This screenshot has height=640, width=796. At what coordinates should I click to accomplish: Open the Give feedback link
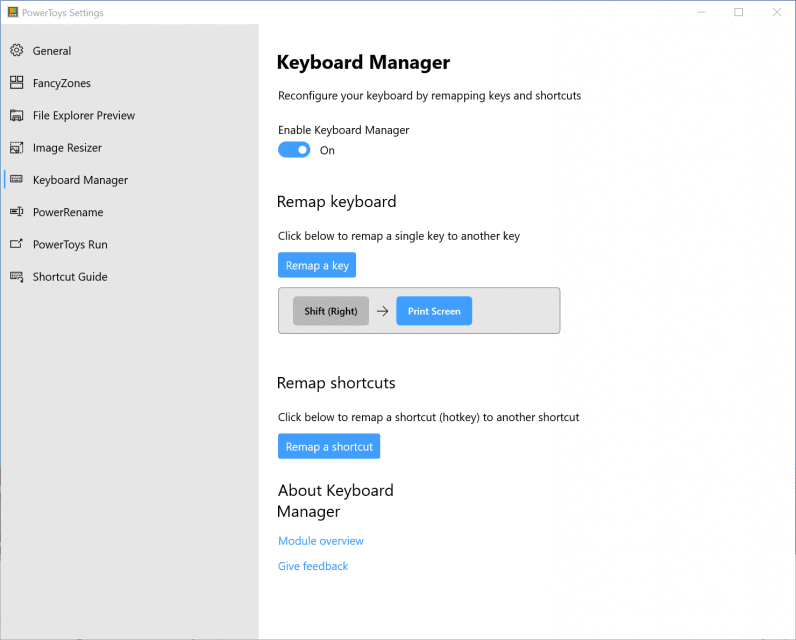point(313,566)
